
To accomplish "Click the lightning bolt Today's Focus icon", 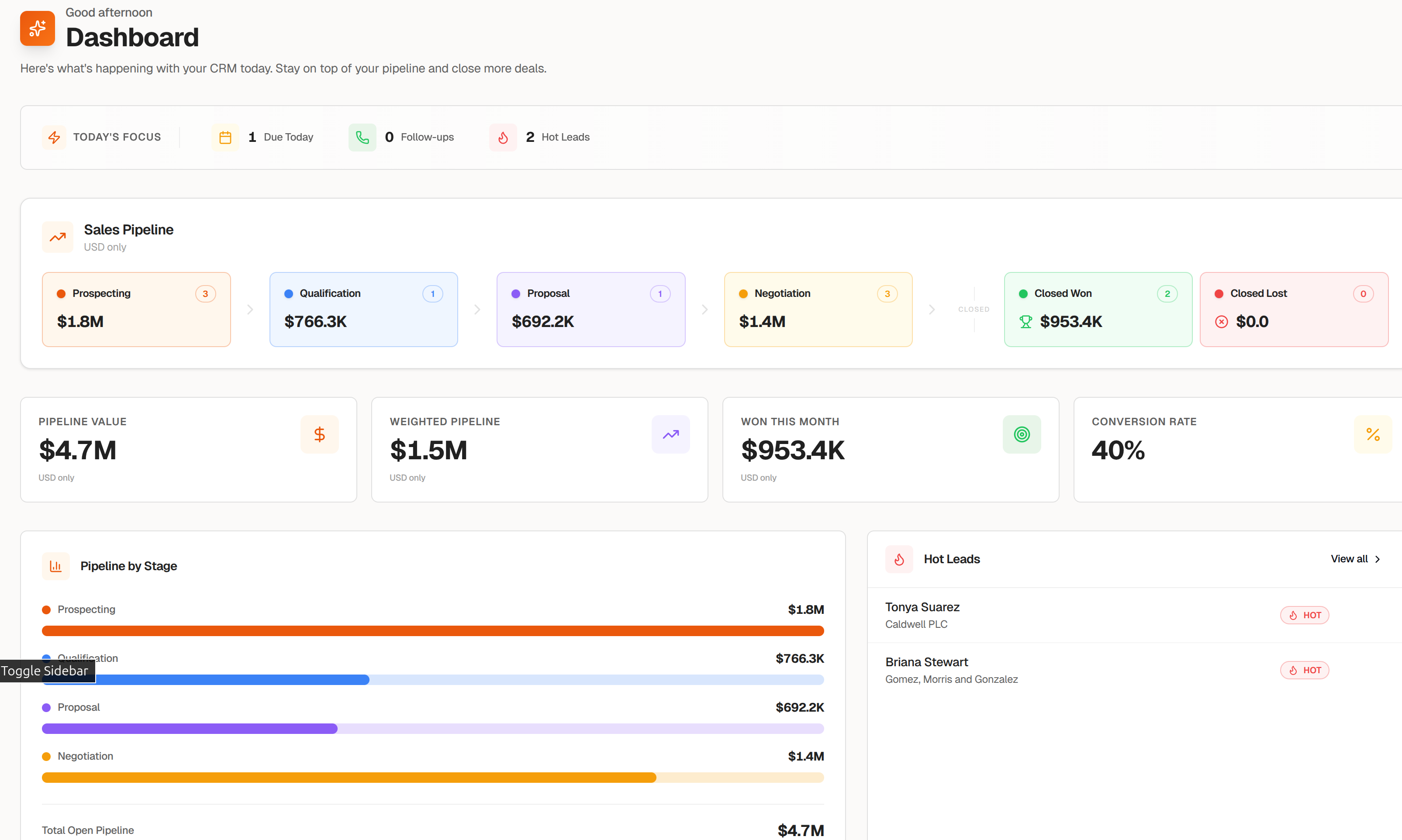I will (x=54, y=137).
